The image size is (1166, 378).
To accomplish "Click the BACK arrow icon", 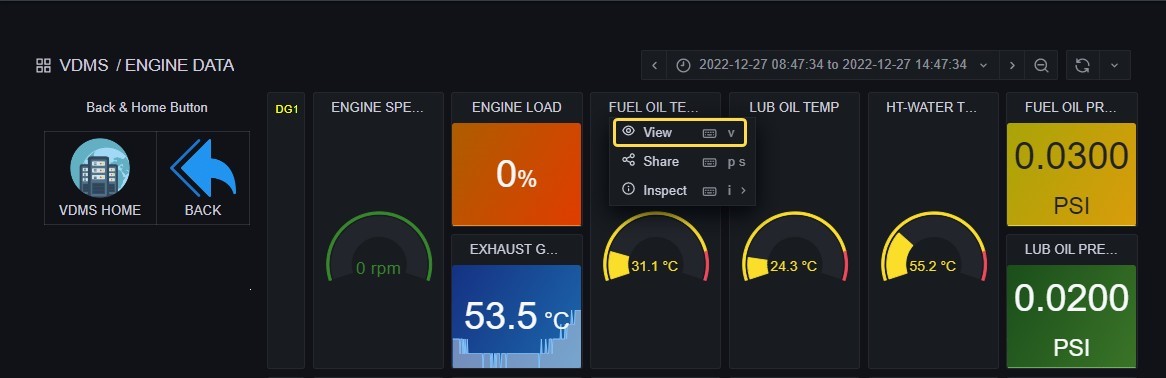I will tap(203, 167).
